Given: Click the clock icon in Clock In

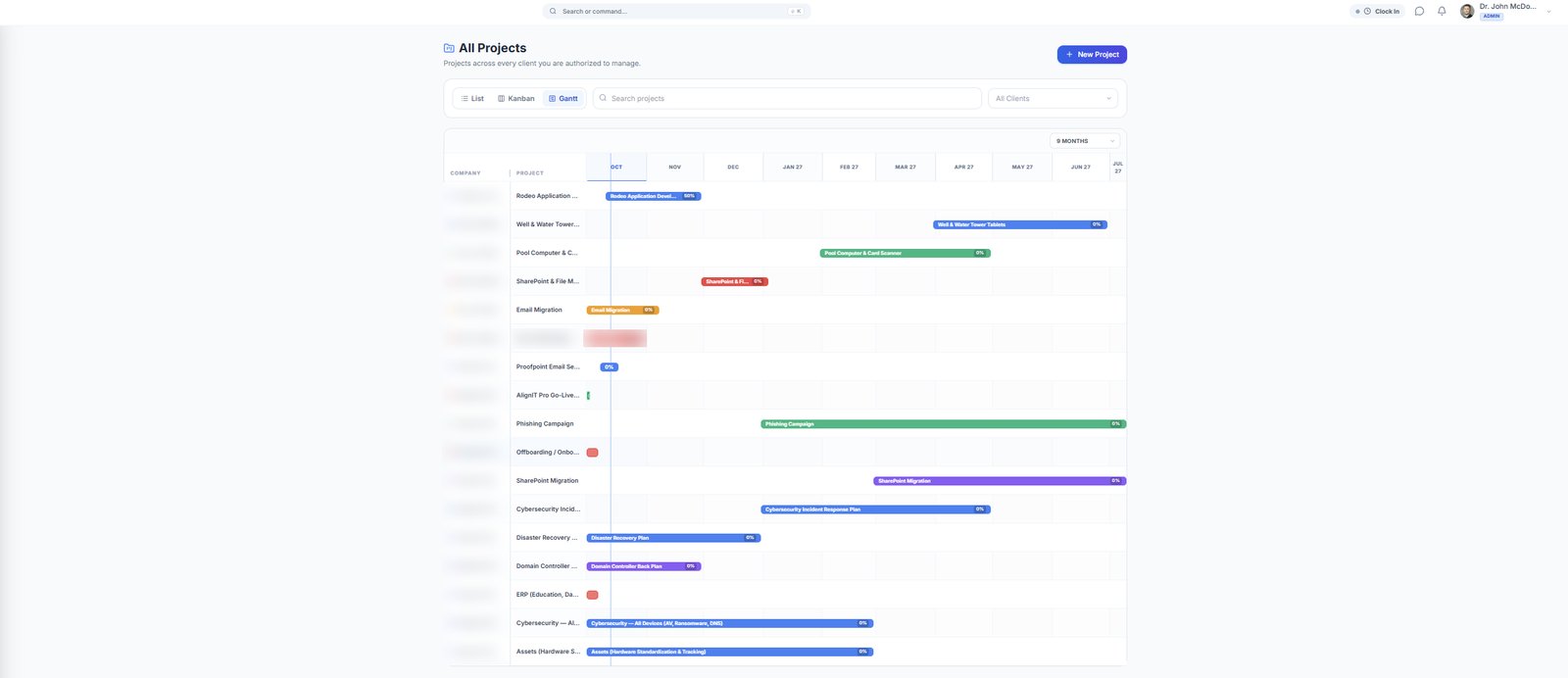Looking at the screenshot, I should click(1367, 11).
